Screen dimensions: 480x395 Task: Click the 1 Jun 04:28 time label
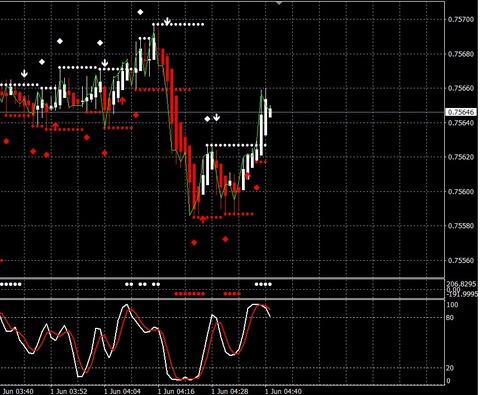pyautogui.click(x=230, y=391)
